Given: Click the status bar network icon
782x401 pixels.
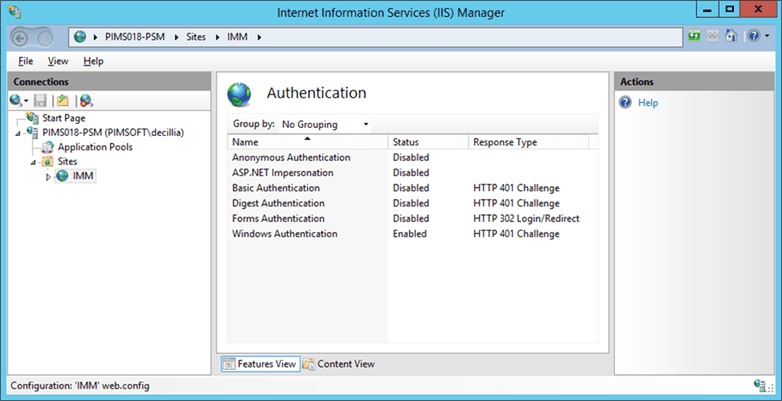Looking at the screenshot, I should point(761,385).
